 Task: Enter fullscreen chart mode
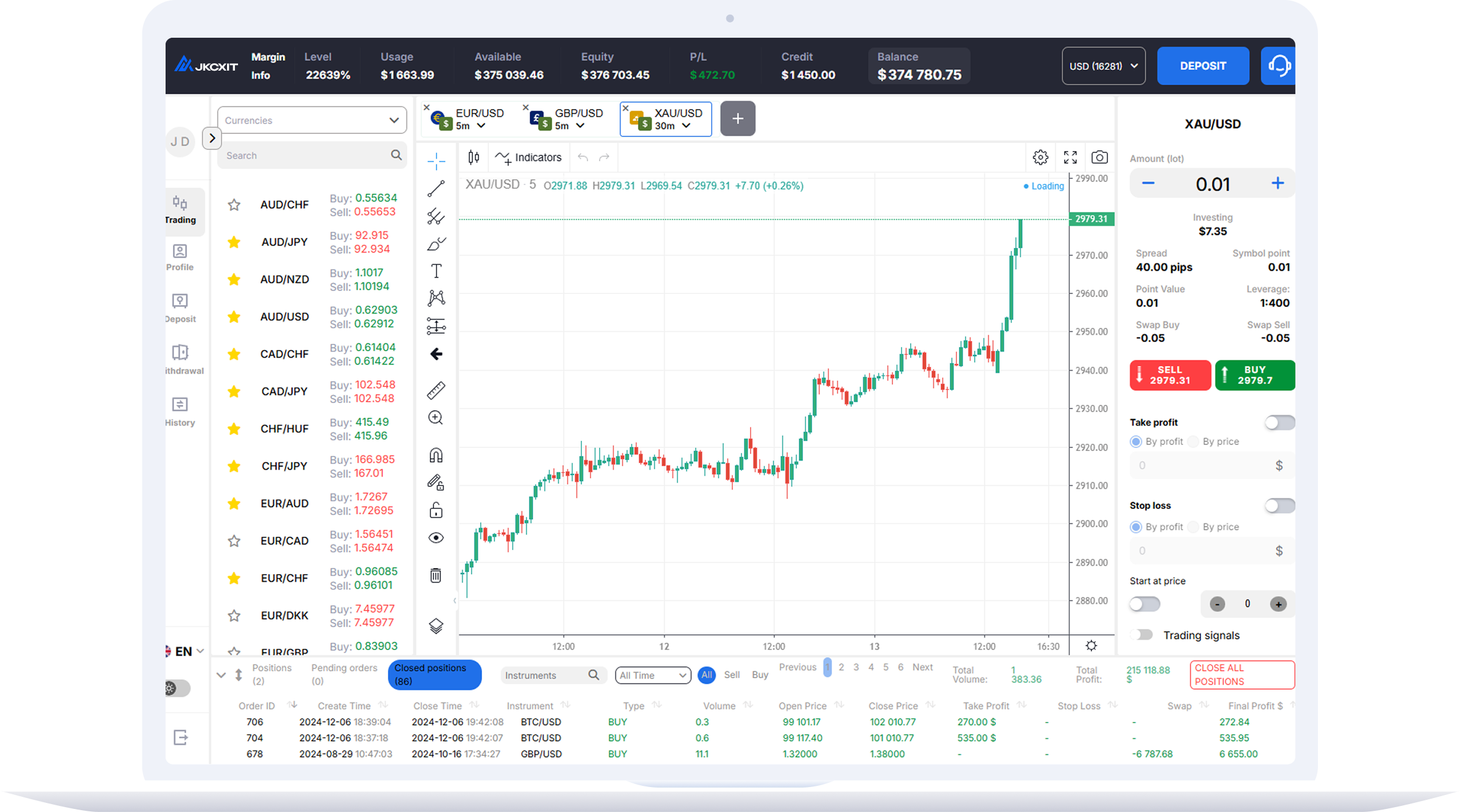click(1070, 158)
